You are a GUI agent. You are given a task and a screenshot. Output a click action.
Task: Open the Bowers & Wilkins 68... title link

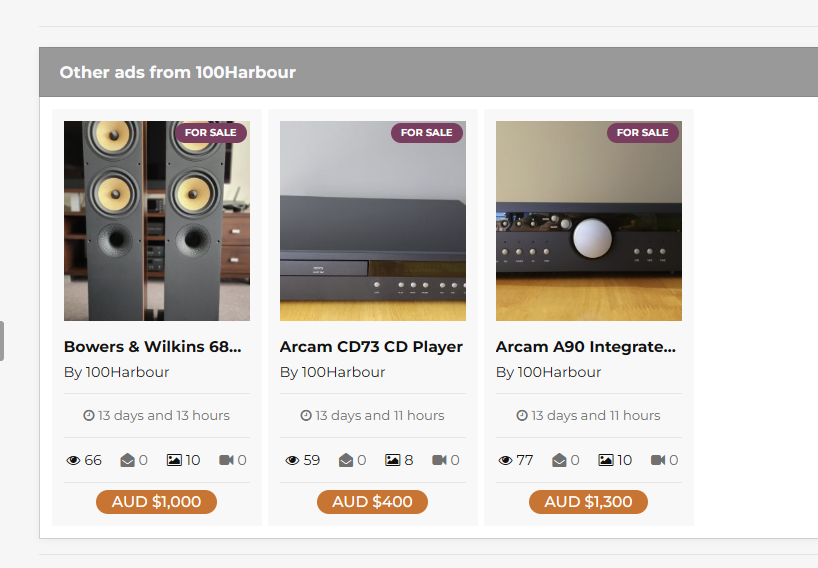pyautogui.click(x=153, y=347)
